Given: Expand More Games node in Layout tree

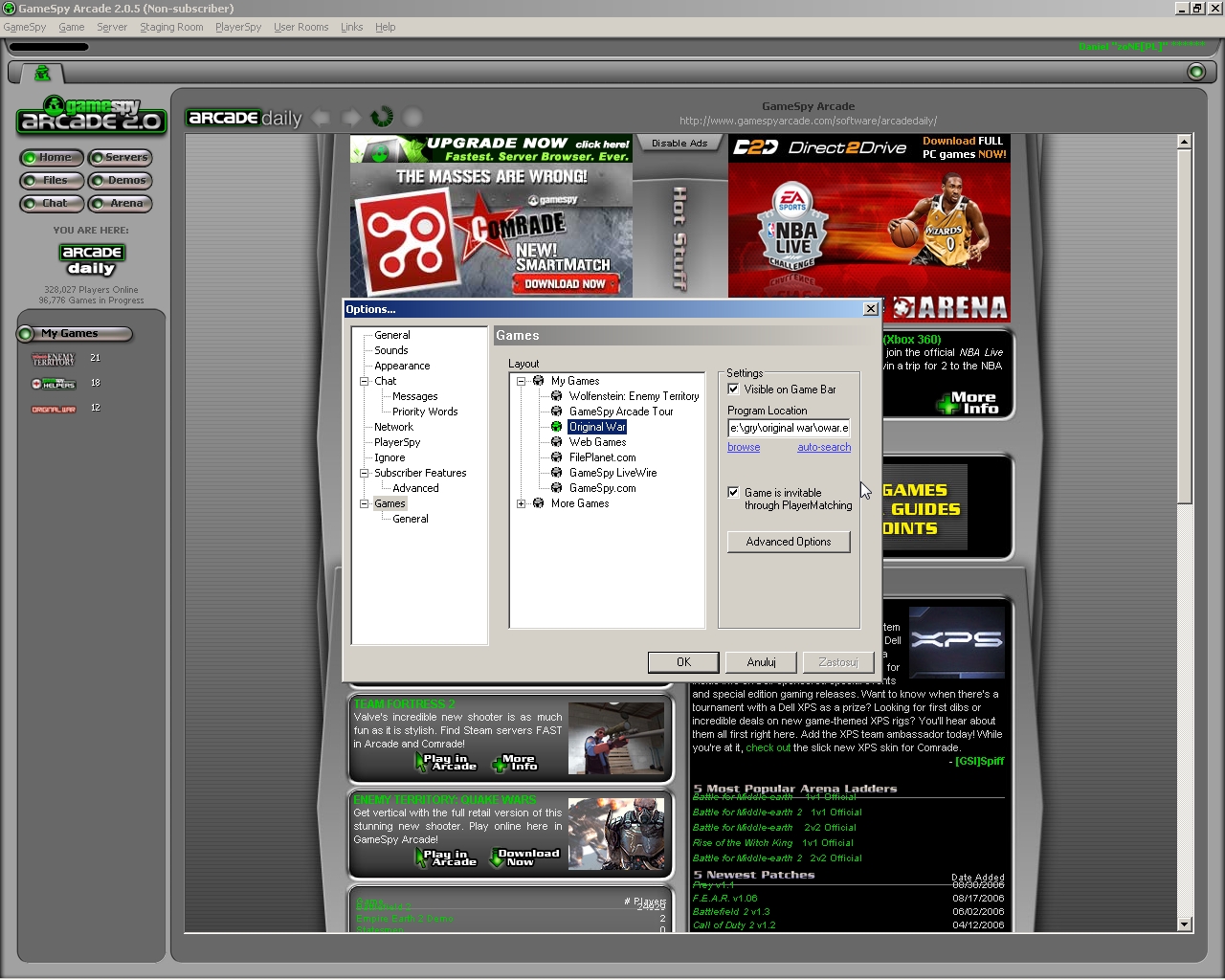Looking at the screenshot, I should tap(521, 503).
